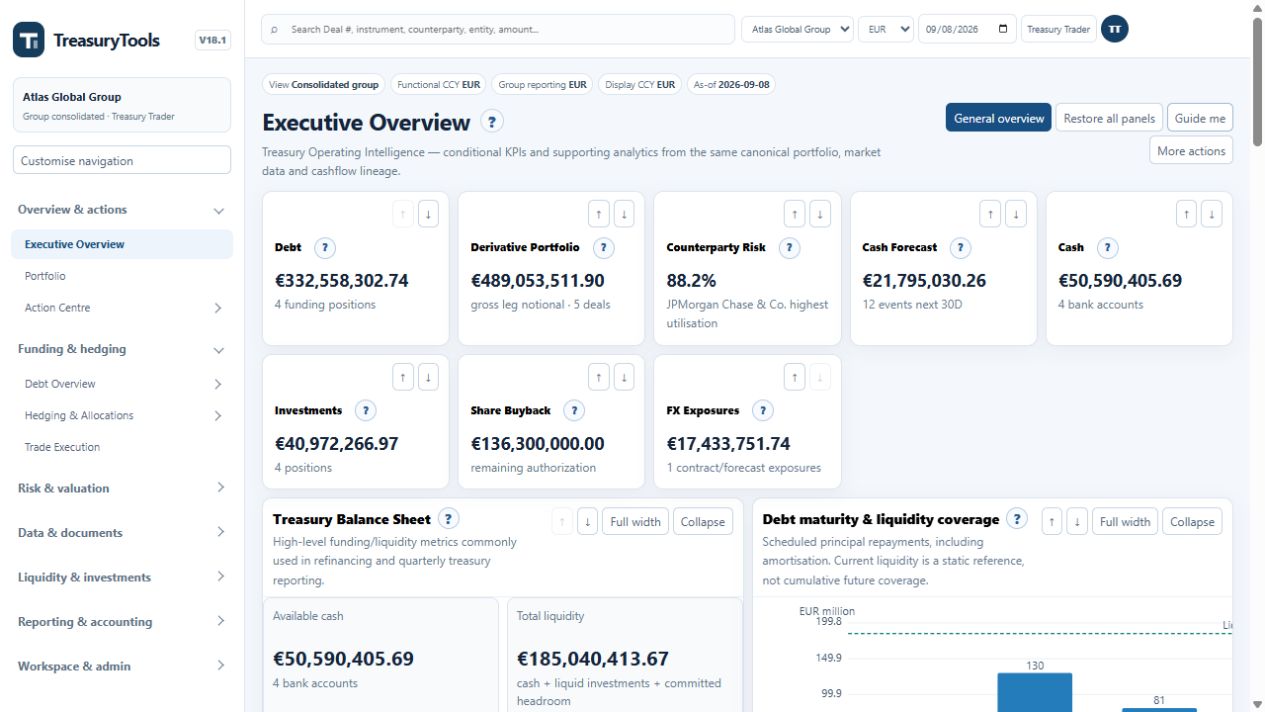Move the Cash card up
This screenshot has width=1265, height=712.
coord(1186,213)
